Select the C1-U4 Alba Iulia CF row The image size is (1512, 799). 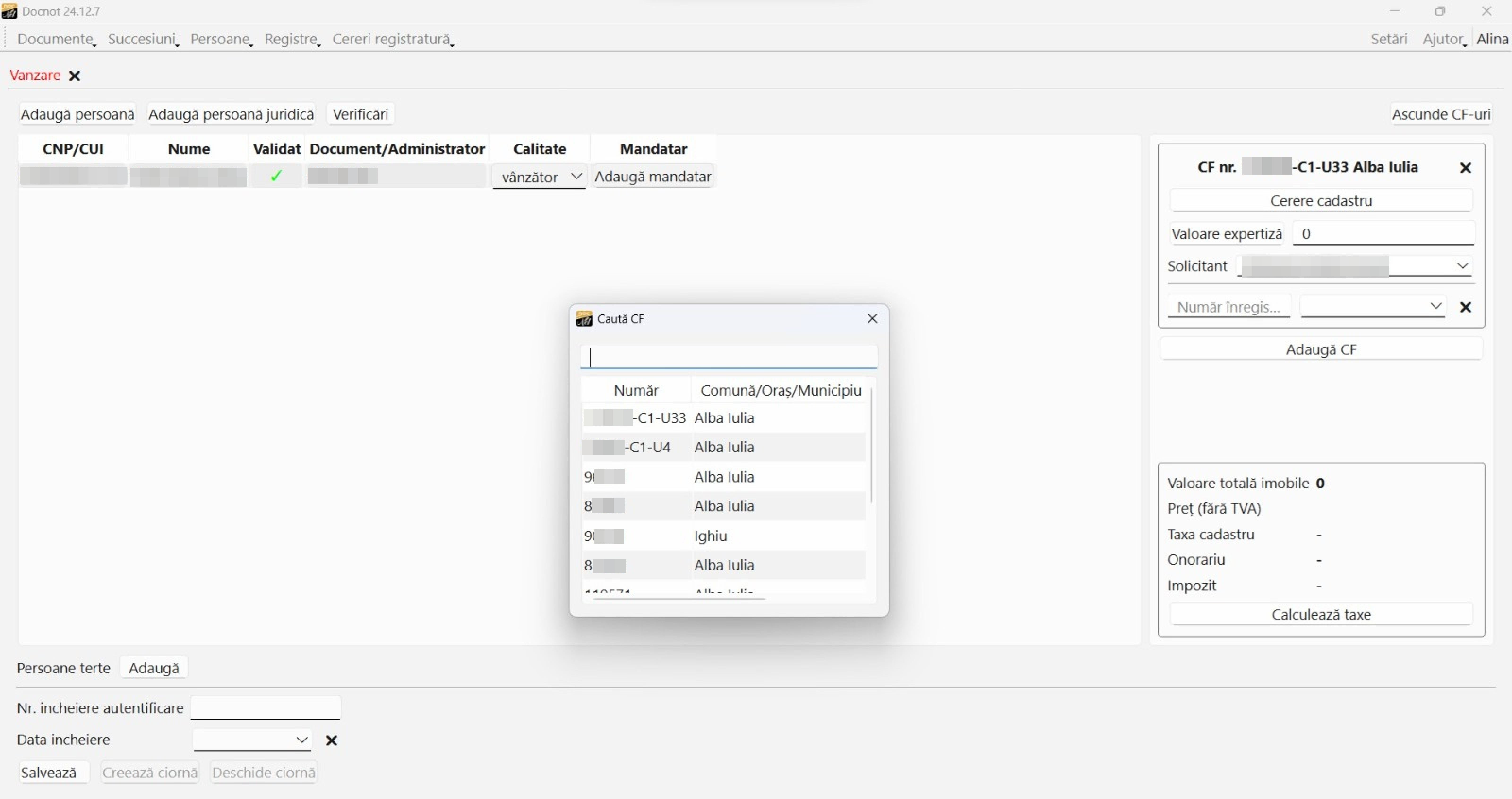[723, 447]
